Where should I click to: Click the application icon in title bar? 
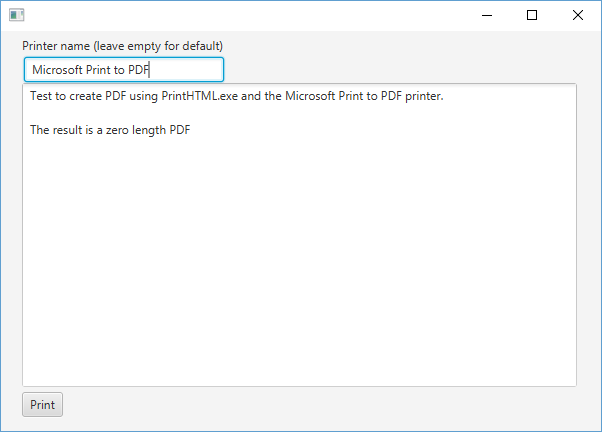pos(17,15)
